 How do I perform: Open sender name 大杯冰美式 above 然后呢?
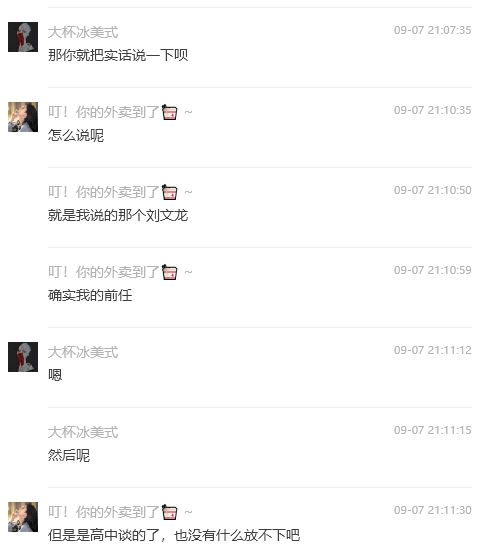pyautogui.click(x=83, y=432)
